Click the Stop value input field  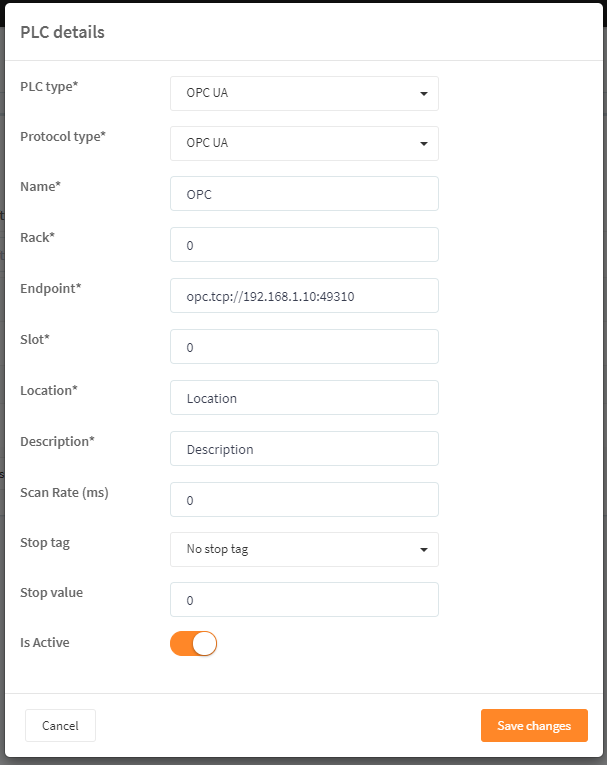coord(304,600)
